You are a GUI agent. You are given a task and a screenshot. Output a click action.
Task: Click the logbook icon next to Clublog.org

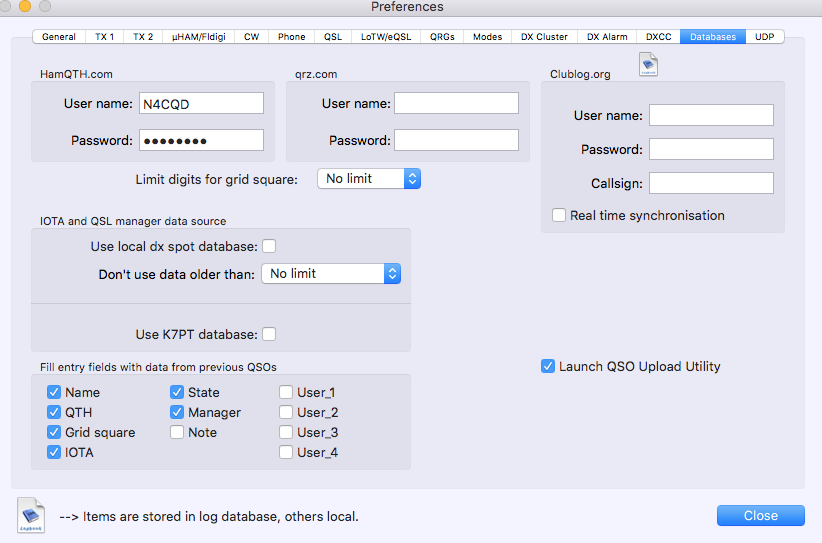pyautogui.click(x=648, y=66)
